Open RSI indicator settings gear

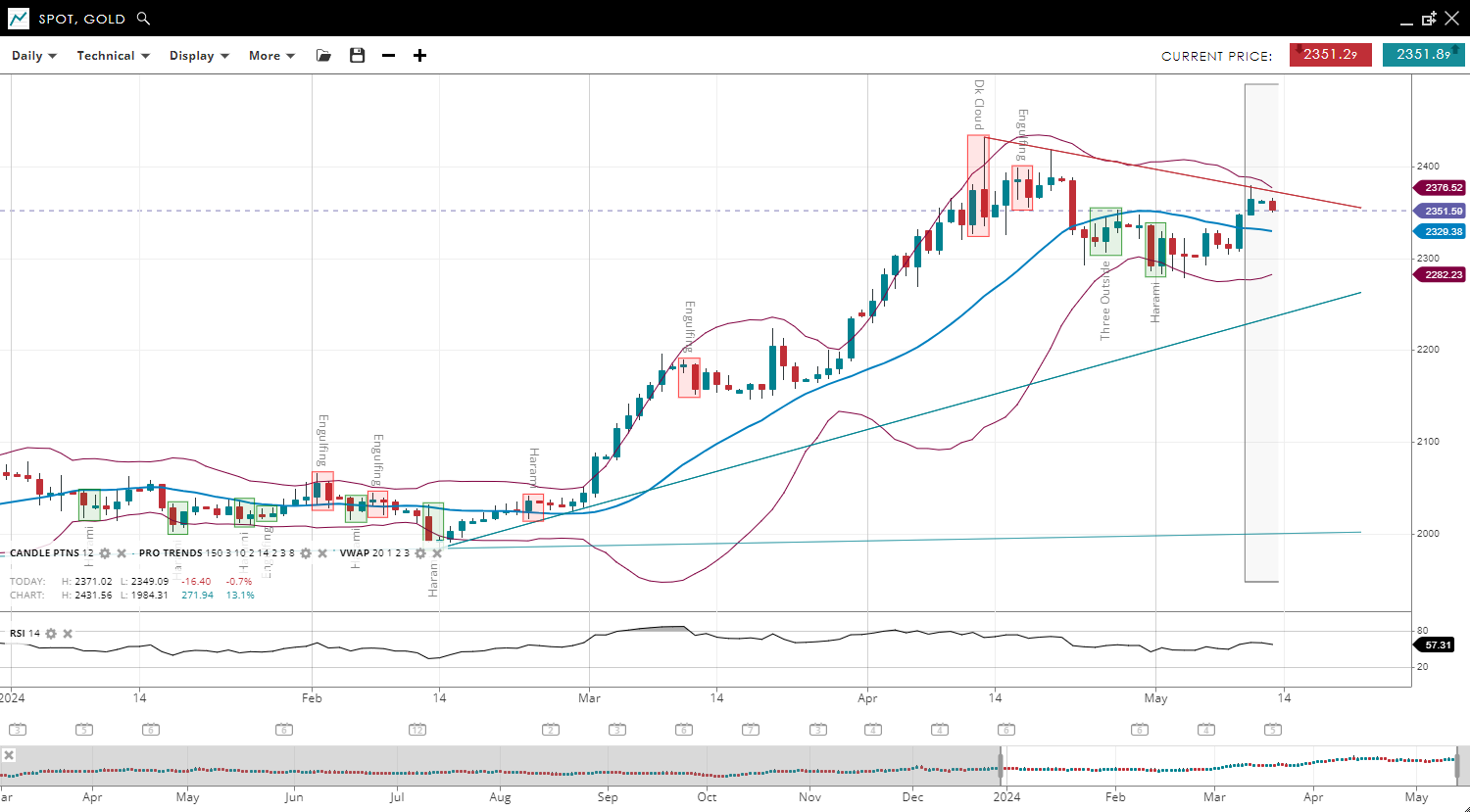click(51, 634)
